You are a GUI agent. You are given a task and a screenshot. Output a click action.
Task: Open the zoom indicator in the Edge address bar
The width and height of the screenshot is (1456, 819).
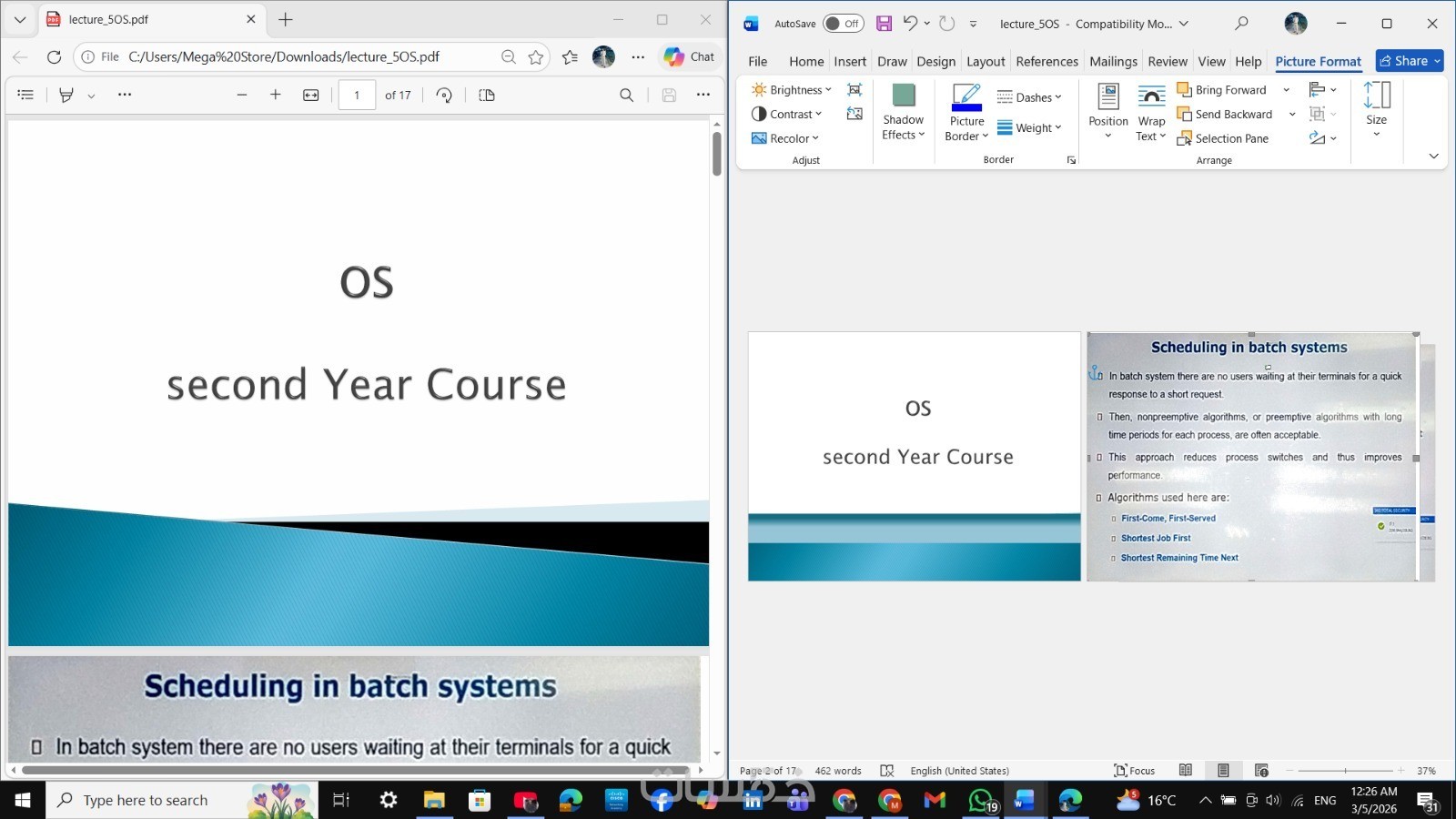click(x=509, y=57)
